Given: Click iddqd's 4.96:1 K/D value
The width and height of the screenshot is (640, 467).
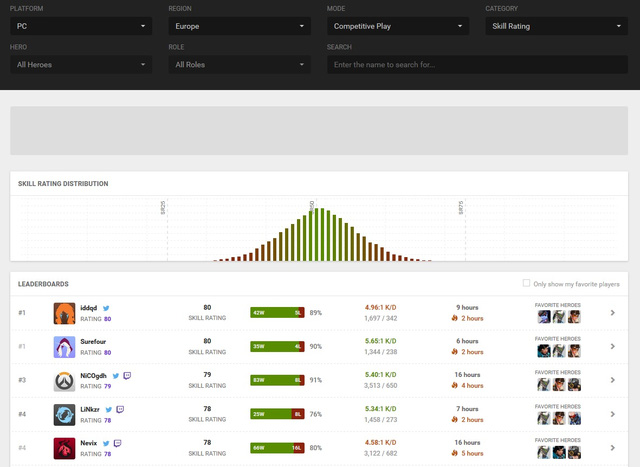Looking at the screenshot, I should [380, 307].
